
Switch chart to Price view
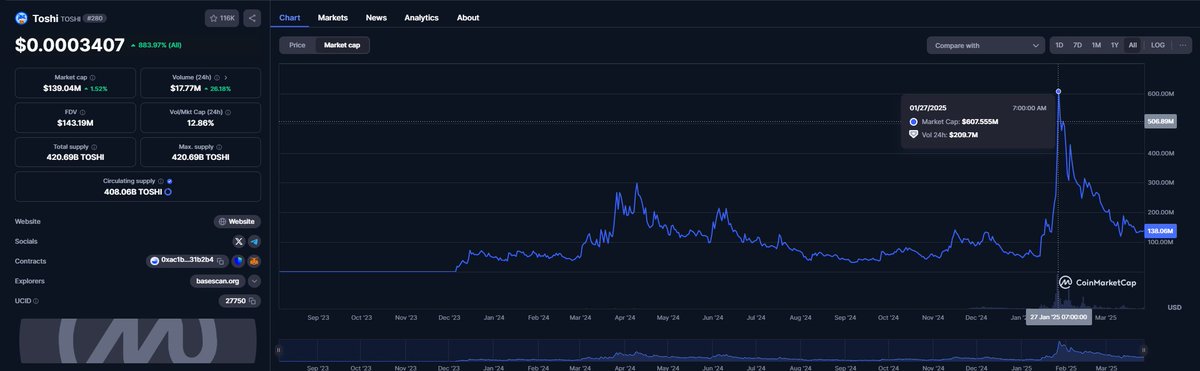tap(297, 45)
